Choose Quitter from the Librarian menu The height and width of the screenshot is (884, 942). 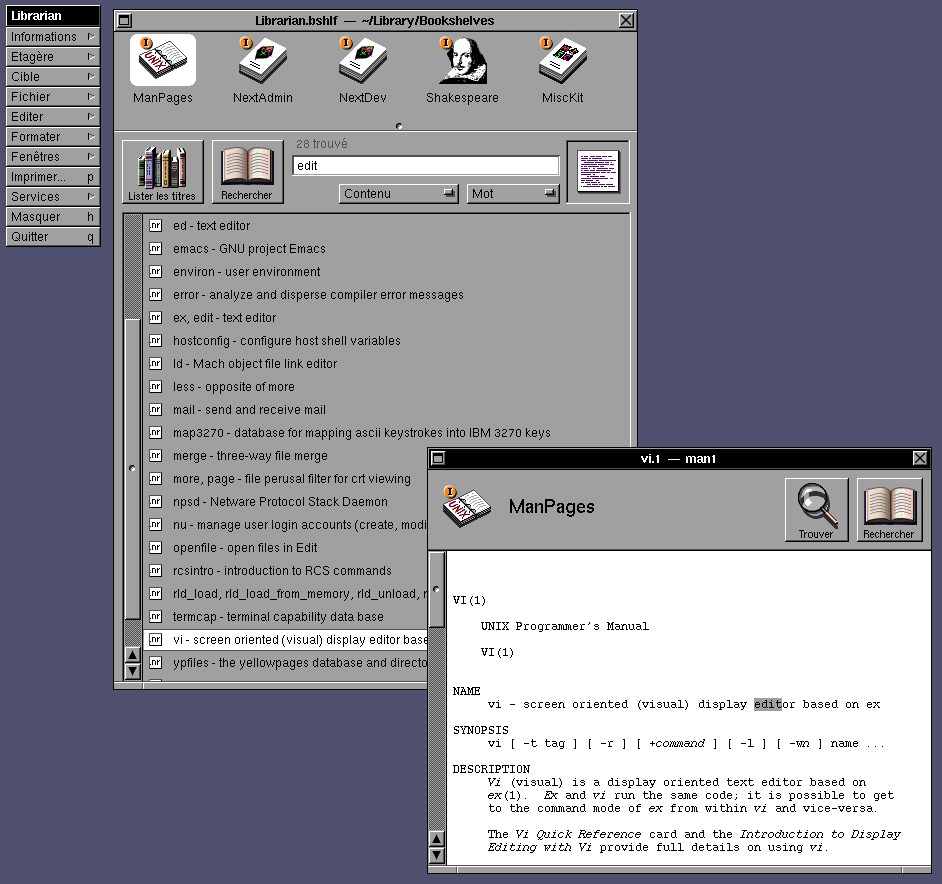(53, 236)
